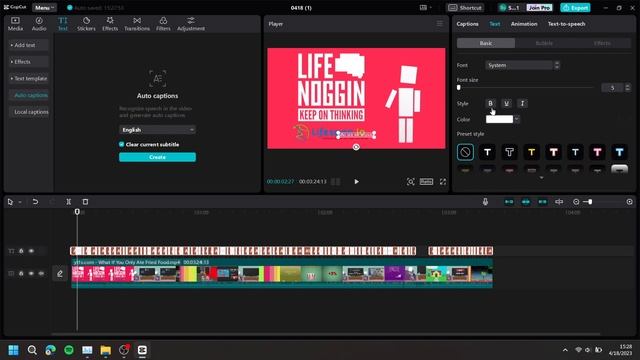Click the Create captions button
The width and height of the screenshot is (640, 360).
pyautogui.click(x=158, y=157)
